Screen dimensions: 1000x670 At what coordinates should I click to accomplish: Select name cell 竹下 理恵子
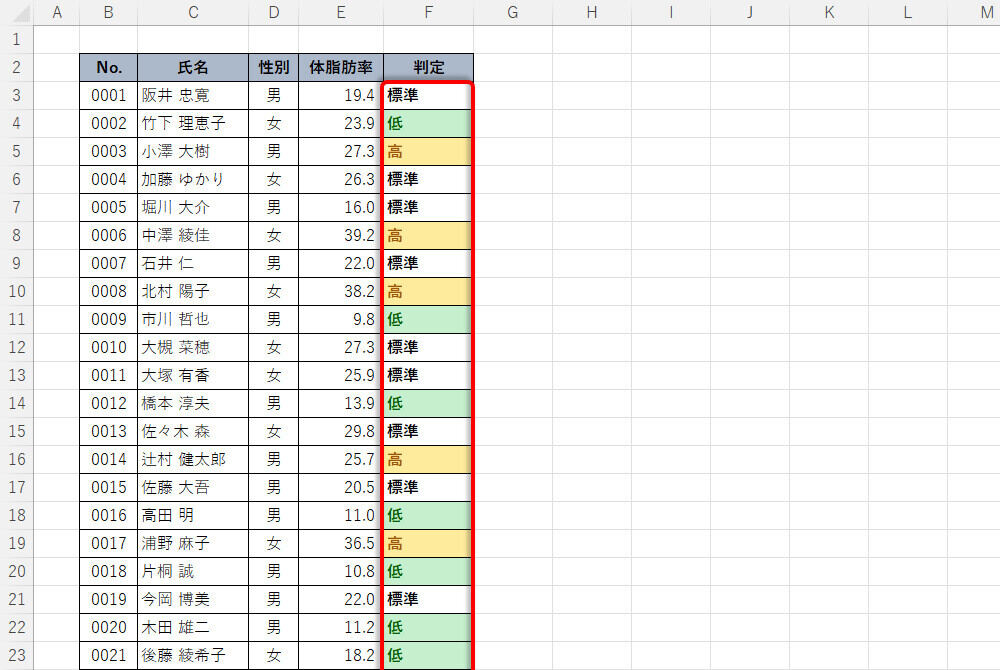[x=193, y=124]
